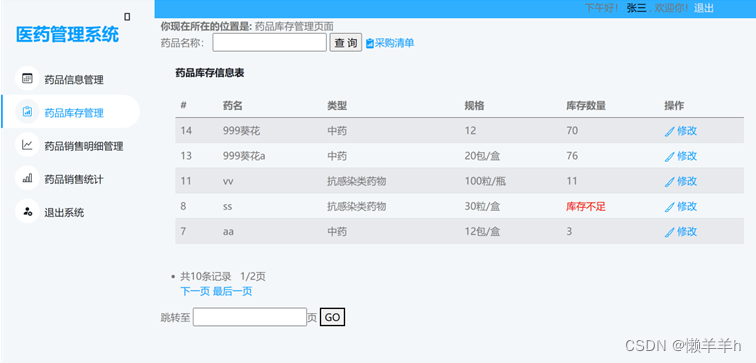The image size is (756, 363).
Task: Click the 操作 column header
Action: (x=674, y=106)
